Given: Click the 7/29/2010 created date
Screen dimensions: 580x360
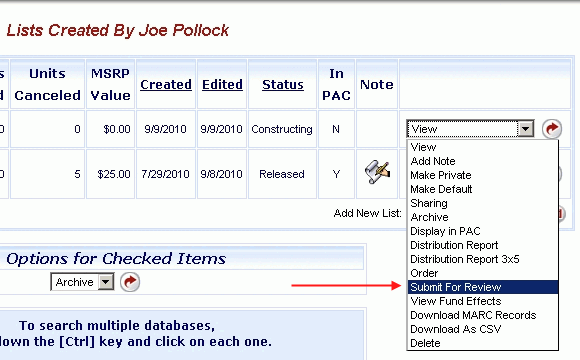Looking at the screenshot, I should 165,174.
